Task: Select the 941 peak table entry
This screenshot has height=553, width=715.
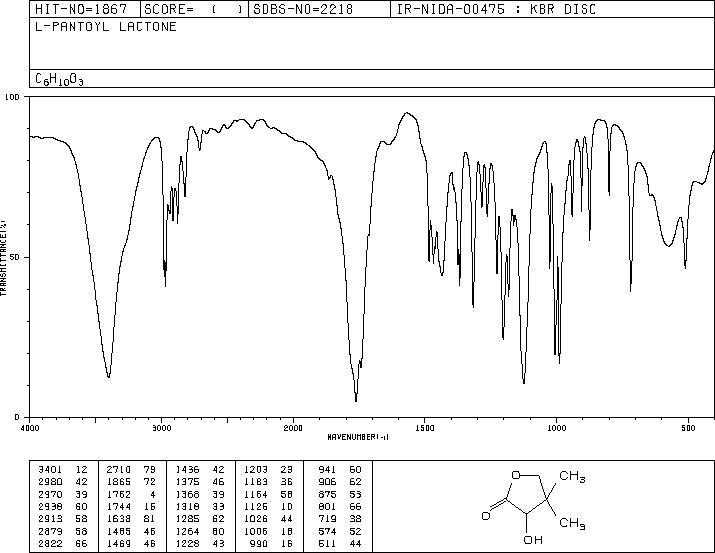Action: point(340,470)
